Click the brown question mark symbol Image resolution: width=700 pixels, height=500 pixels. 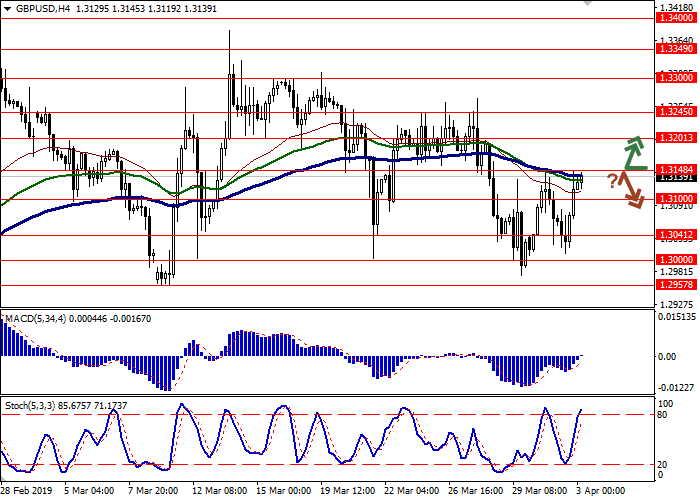611,180
